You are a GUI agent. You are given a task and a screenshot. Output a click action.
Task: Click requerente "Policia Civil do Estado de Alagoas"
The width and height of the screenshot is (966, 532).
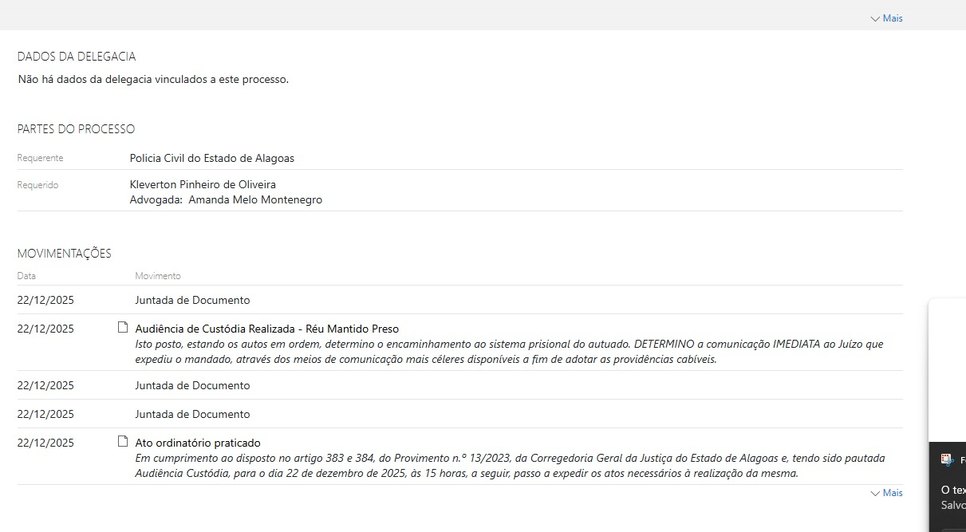(x=212, y=158)
